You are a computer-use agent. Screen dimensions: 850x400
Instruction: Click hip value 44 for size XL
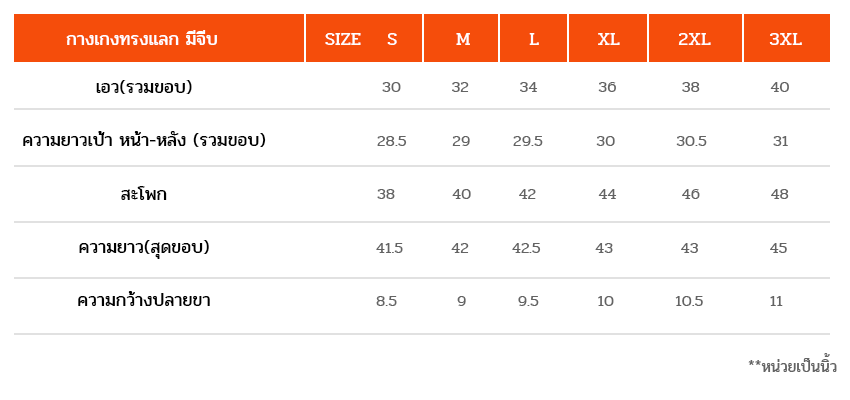coord(607,194)
